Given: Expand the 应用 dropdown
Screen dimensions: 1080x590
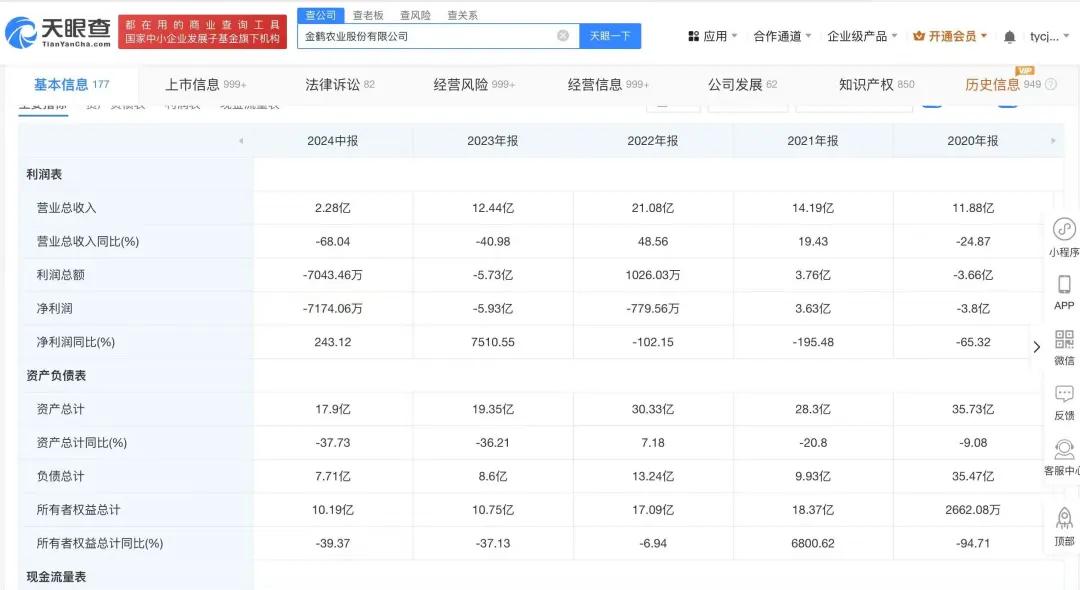Looking at the screenshot, I should point(734,36).
